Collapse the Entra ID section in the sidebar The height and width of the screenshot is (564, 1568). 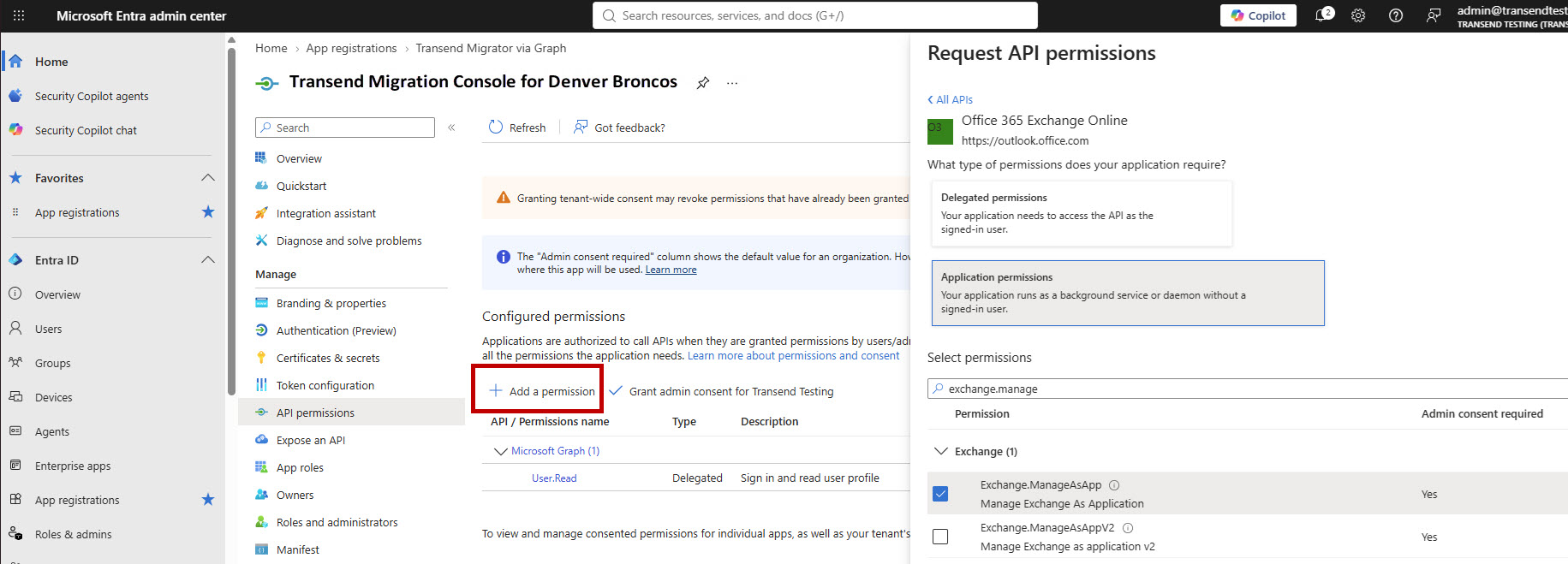[207, 260]
